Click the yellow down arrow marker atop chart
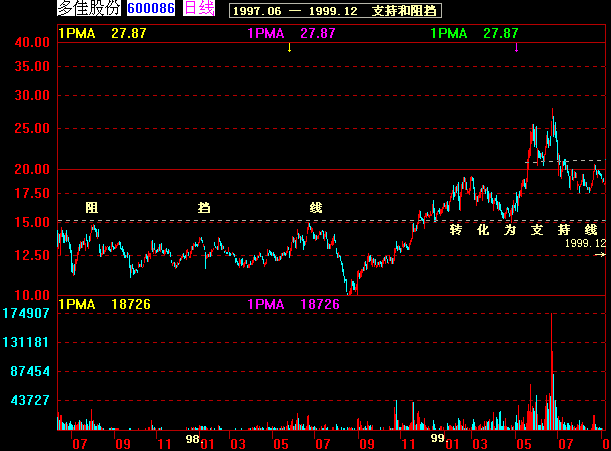Screen dimensions: 611x451 289,47
